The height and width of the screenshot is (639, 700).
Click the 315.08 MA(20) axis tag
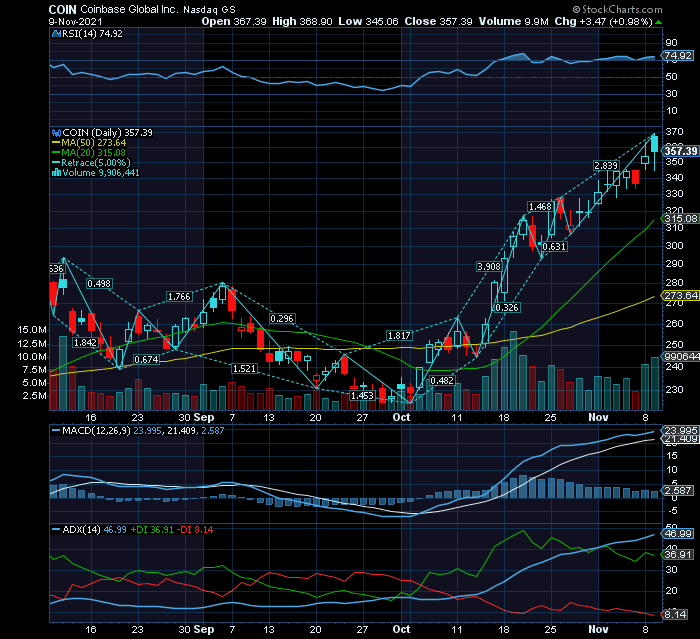680,218
